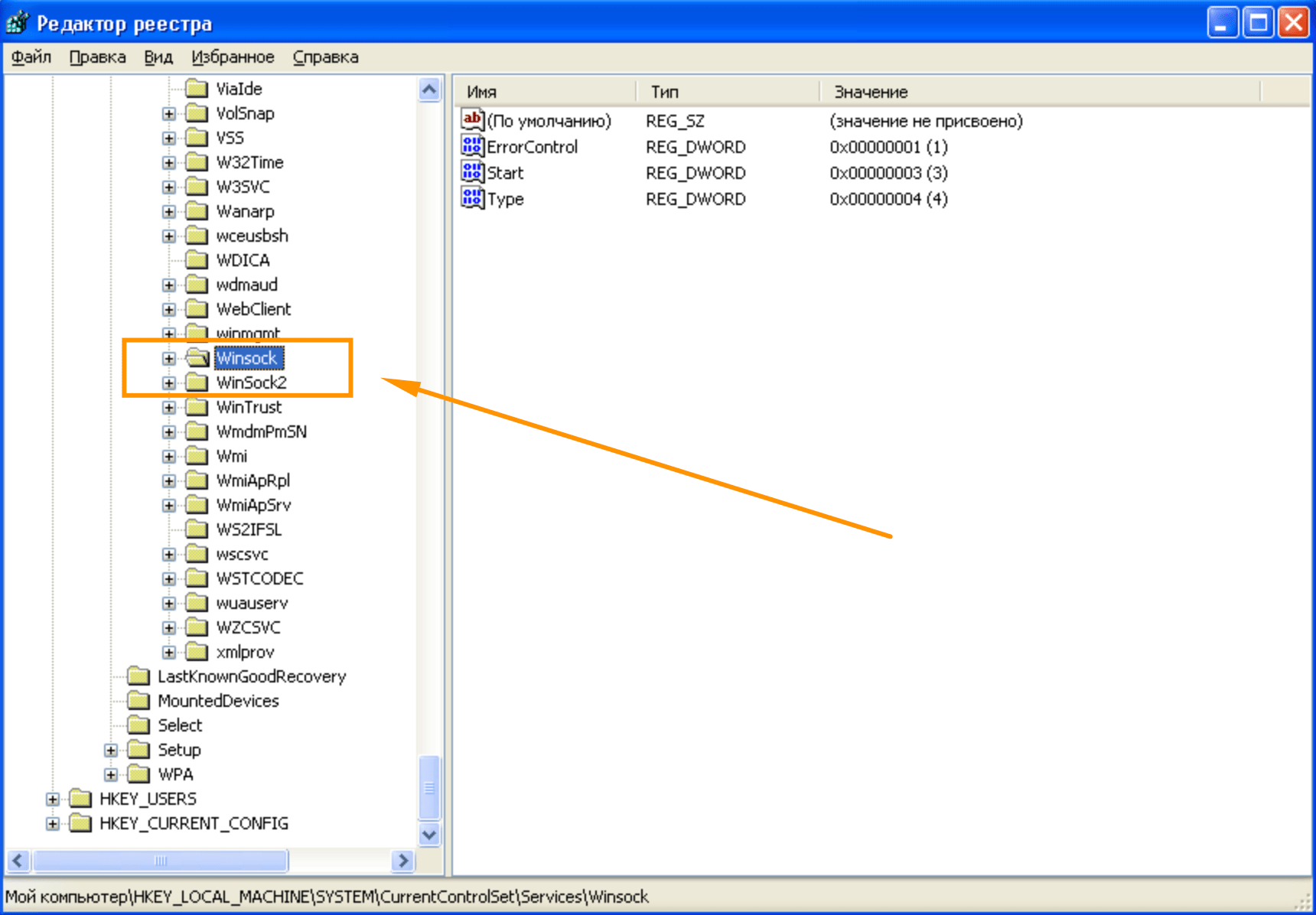Click the W32Time folder icon
Viewport: 1316px width, 915px height.
click(197, 162)
